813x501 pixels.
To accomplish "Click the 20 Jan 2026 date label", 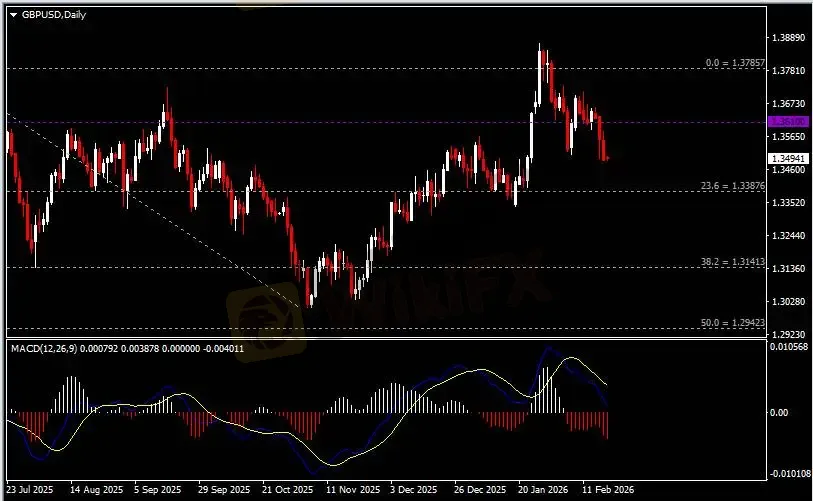I will coord(543,490).
